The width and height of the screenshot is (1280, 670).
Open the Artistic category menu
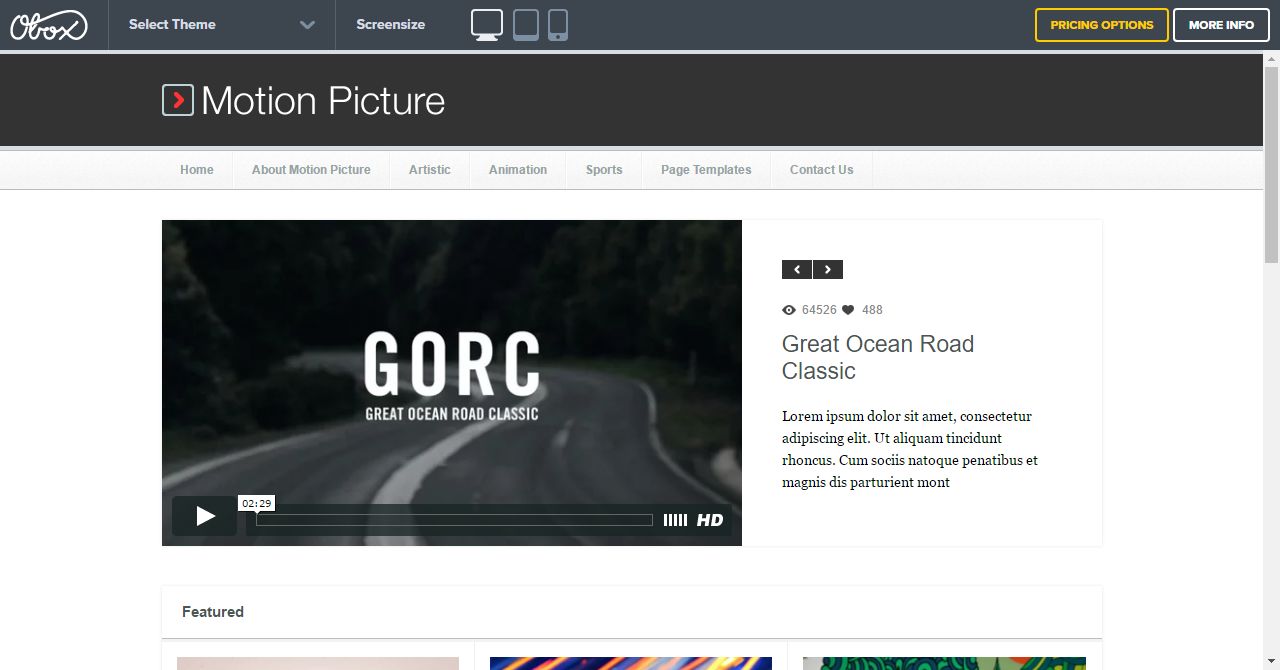(x=430, y=170)
